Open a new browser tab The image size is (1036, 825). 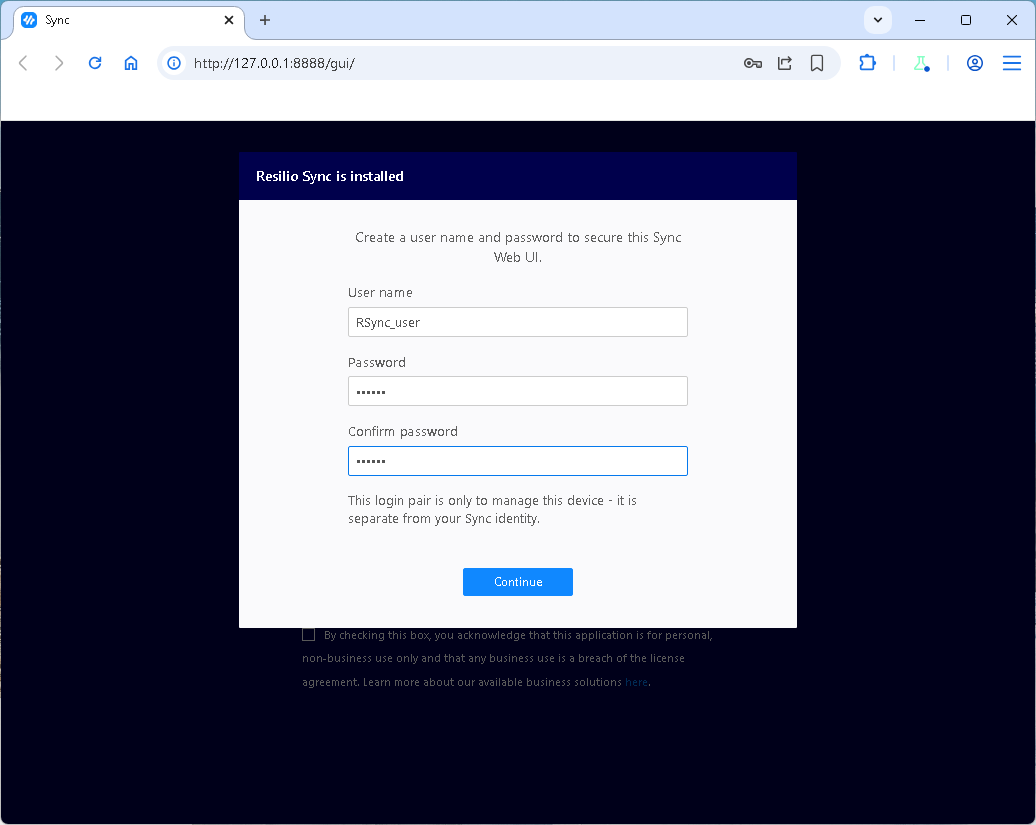click(x=265, y=20)
